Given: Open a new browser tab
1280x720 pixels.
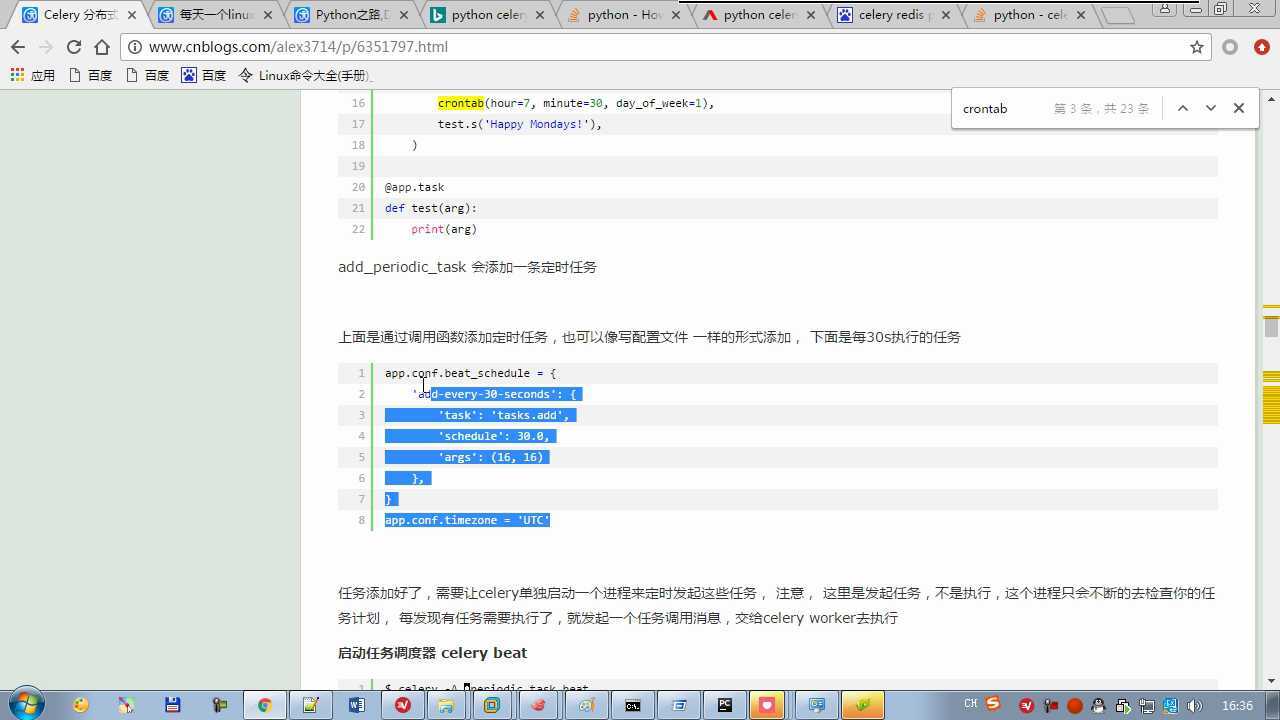Looking at the screenshot, I should (1118, 15).
